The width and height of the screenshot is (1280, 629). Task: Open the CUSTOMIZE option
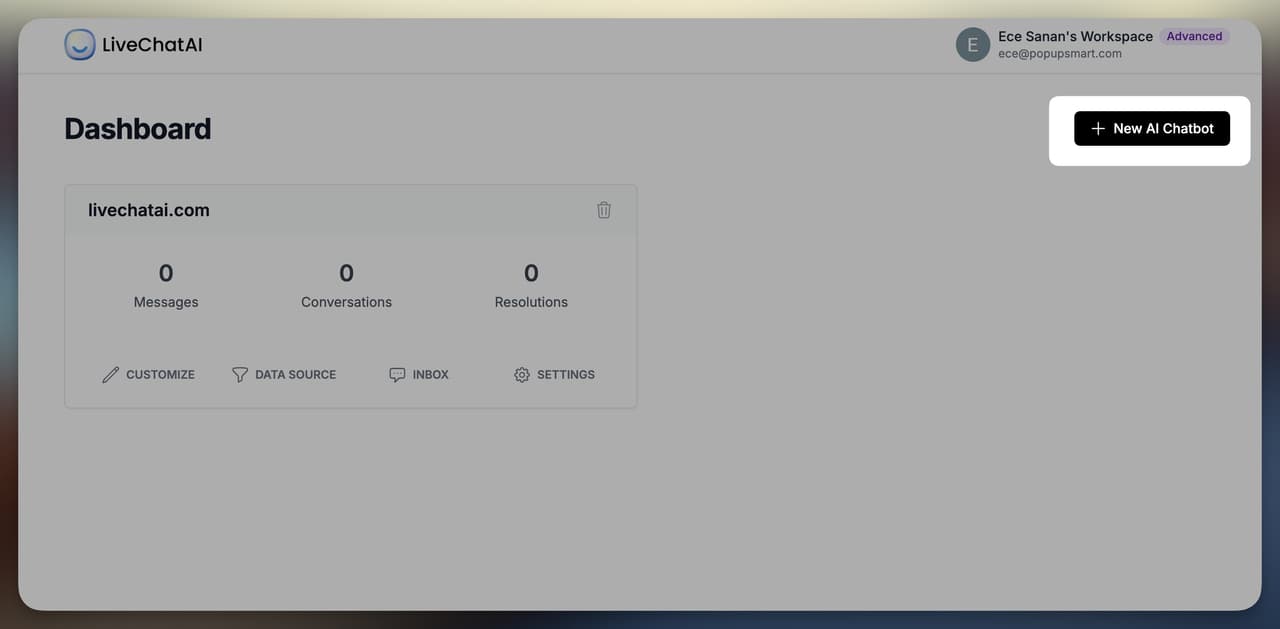click(149, 374)
